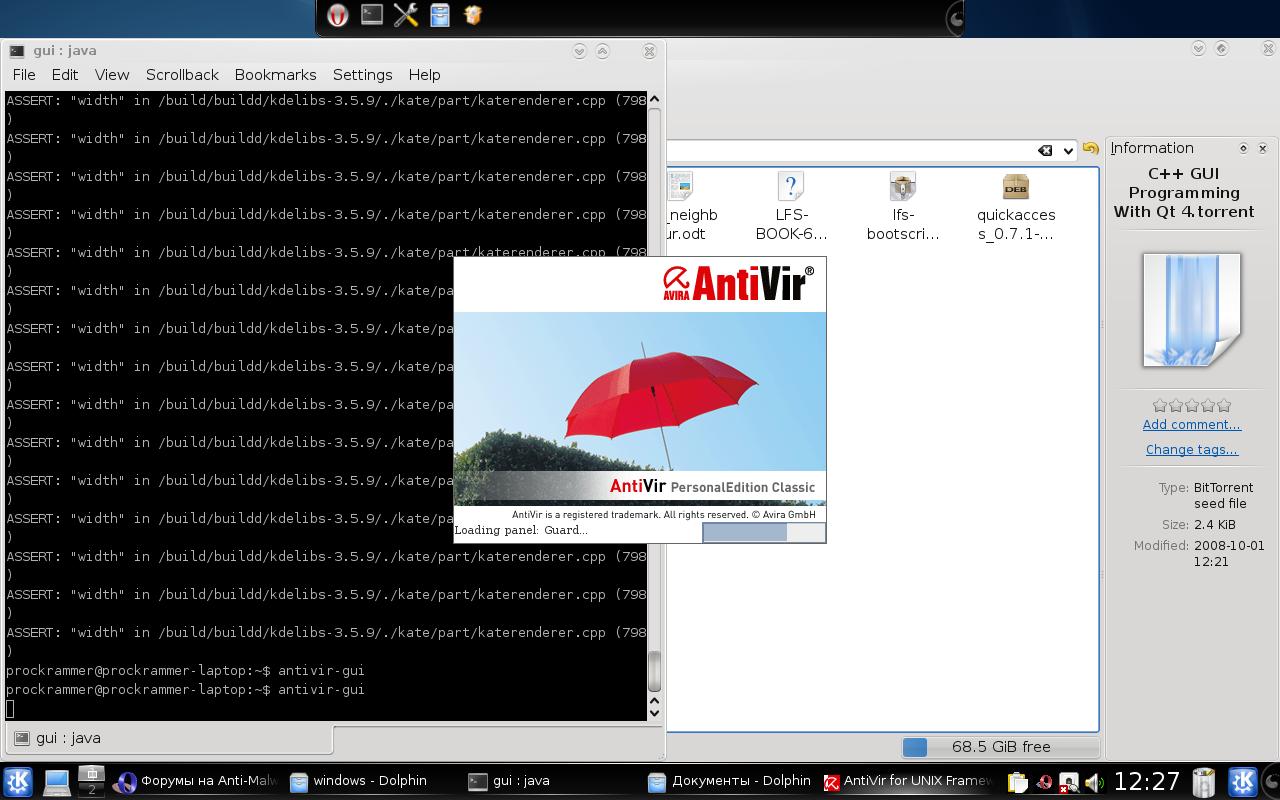Open the Scrollback menu in Konsole
Image resolution: width=1280 pixels, height=800 pixels.
182,75
